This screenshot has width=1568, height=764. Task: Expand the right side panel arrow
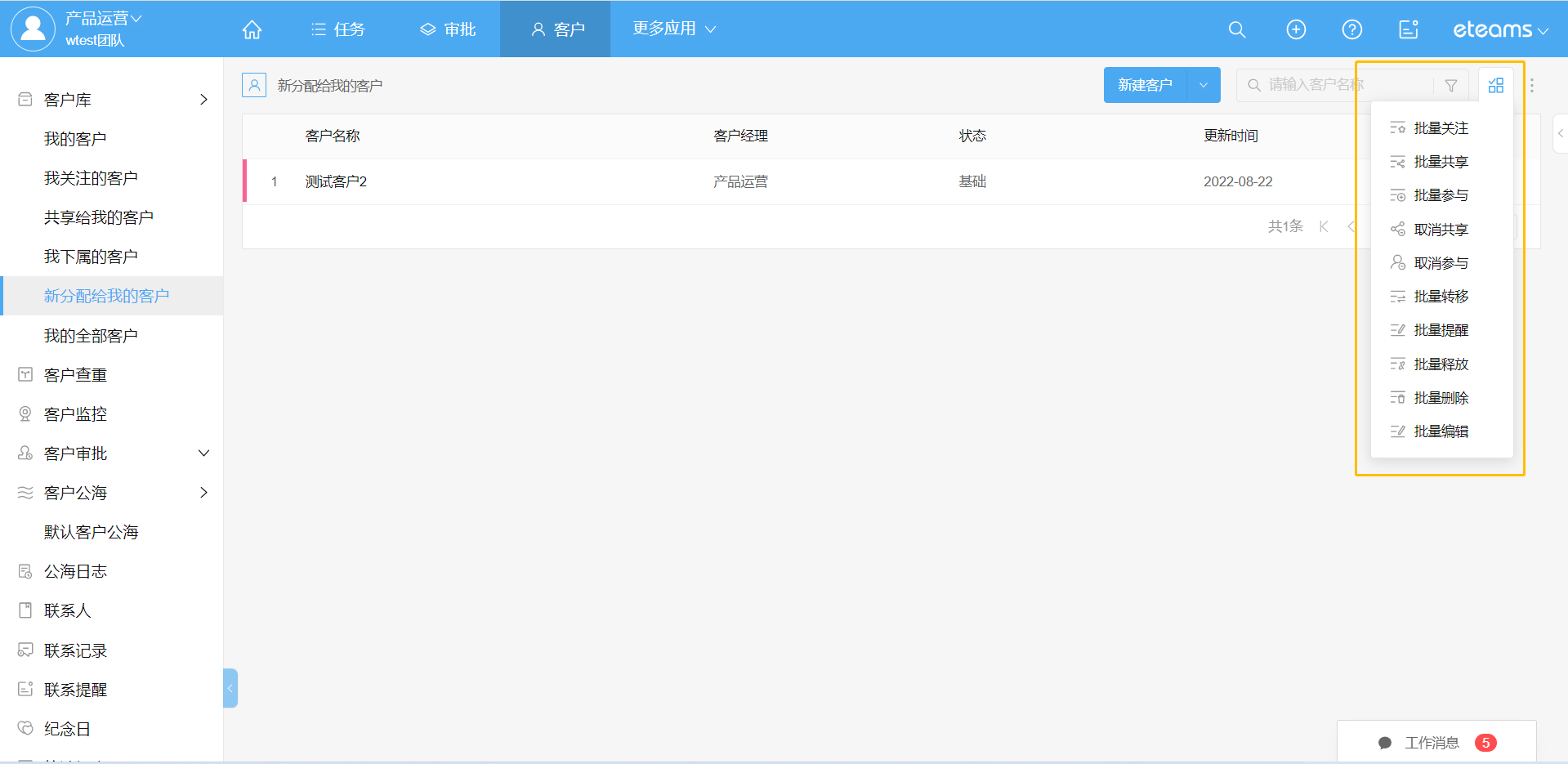point(1560,133)
